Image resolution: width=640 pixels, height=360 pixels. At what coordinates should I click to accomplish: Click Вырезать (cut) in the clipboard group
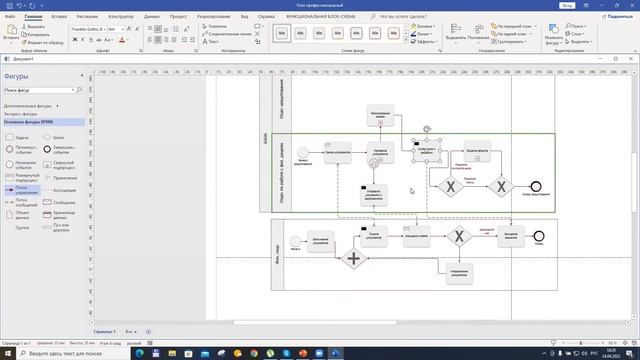[x=33, y=27]
